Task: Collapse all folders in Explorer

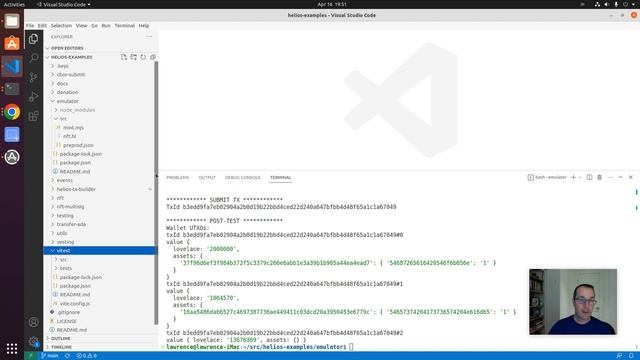Action: 153,57
